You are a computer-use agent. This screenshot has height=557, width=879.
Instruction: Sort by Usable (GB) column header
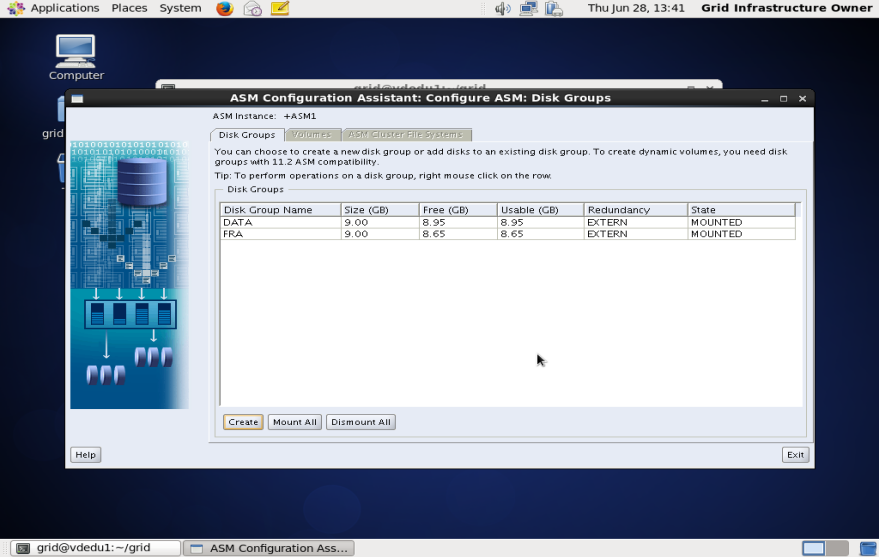tap(540, 210)
